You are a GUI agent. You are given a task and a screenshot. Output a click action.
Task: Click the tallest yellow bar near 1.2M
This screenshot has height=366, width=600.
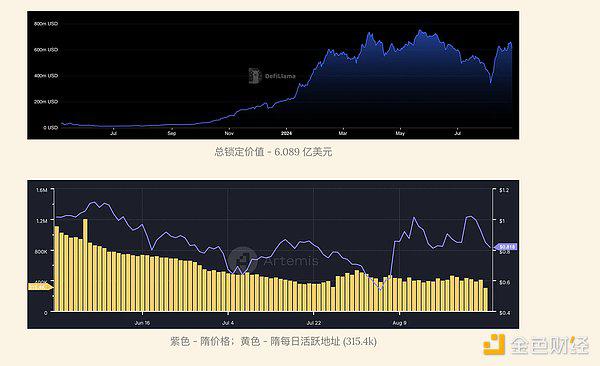tap(85, 265)
